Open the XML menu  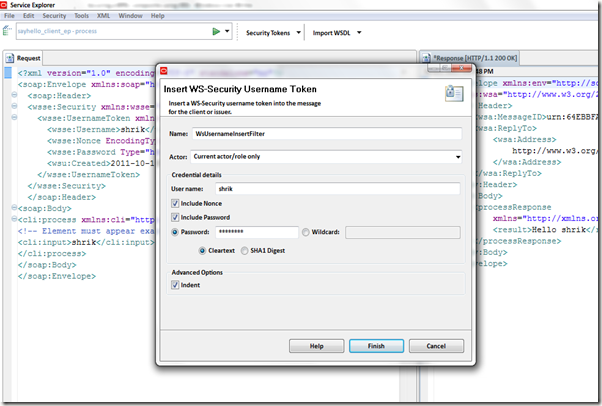click(x=103, y=16)
